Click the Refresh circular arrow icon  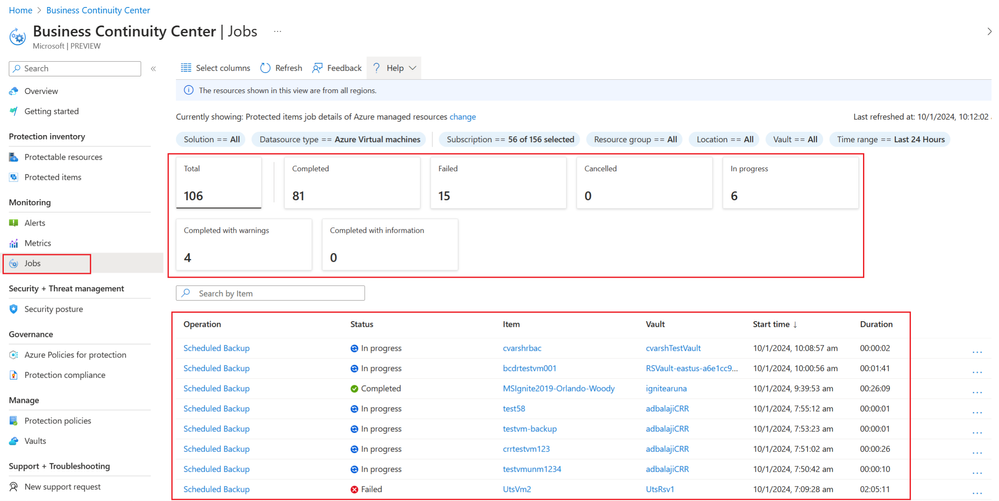click(265, 68)
